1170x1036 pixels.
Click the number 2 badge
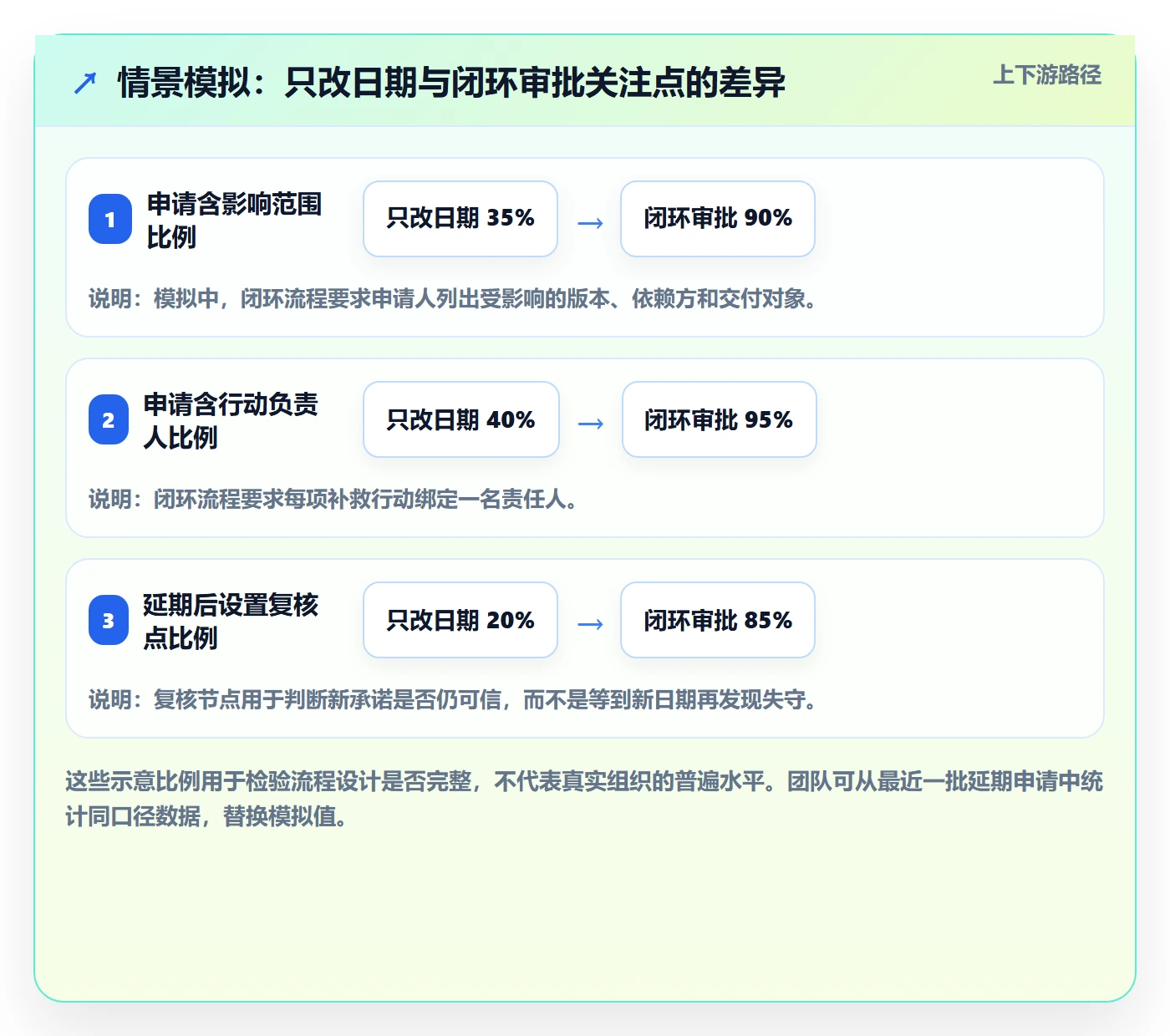pyautogui.click(x=109, y=419)
